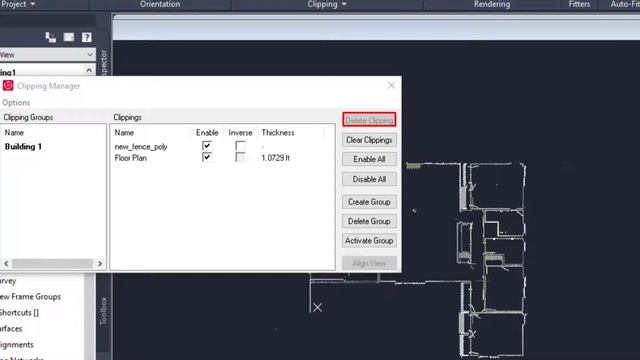Click the Activate Group button
This screenshot has height=360, width=640.
(369, 241)
